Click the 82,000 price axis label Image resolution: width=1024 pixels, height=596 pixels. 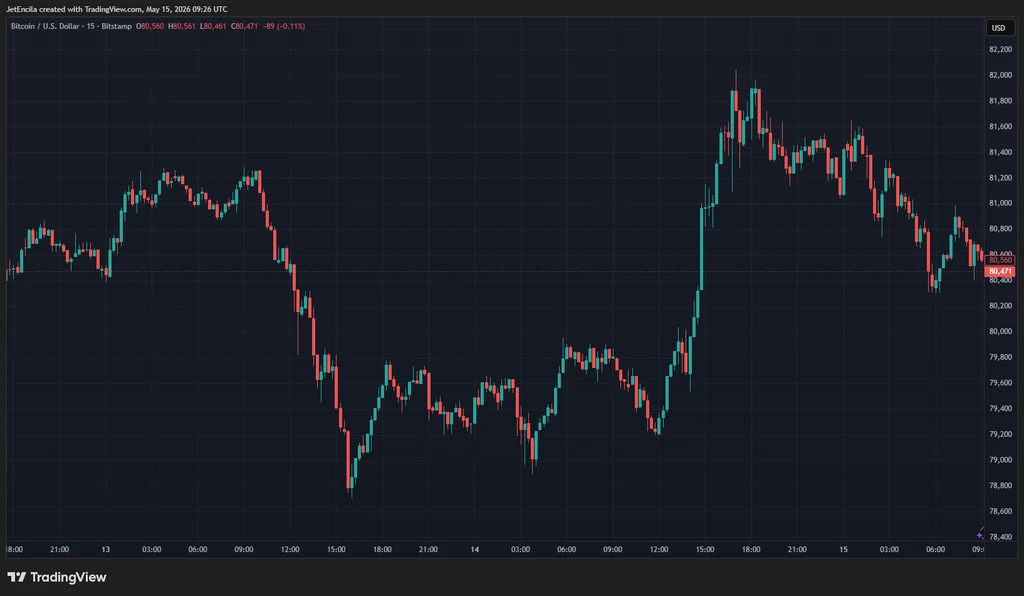click(1000, 75)
